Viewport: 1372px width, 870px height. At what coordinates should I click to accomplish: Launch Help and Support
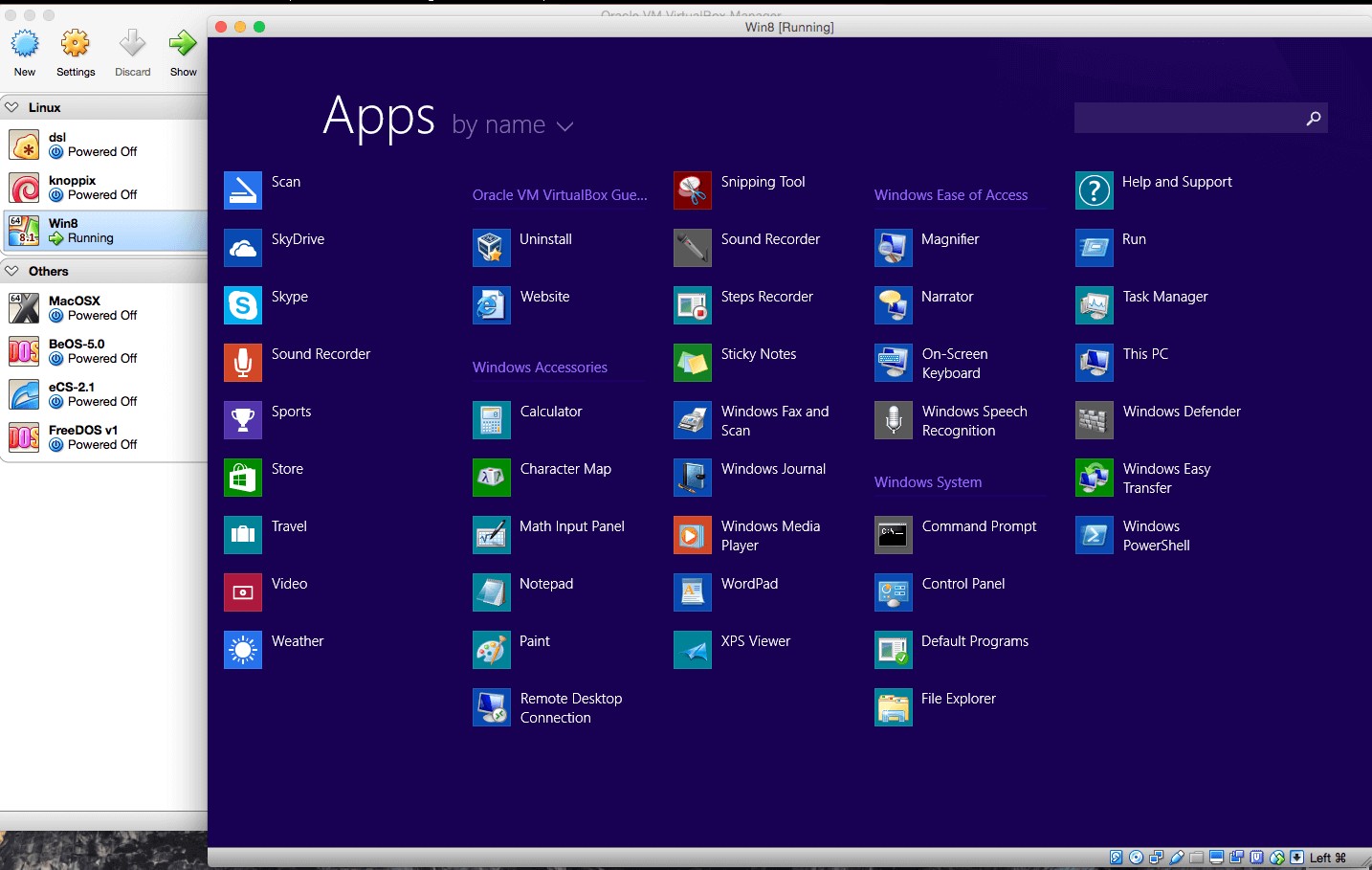[1176, 181]
